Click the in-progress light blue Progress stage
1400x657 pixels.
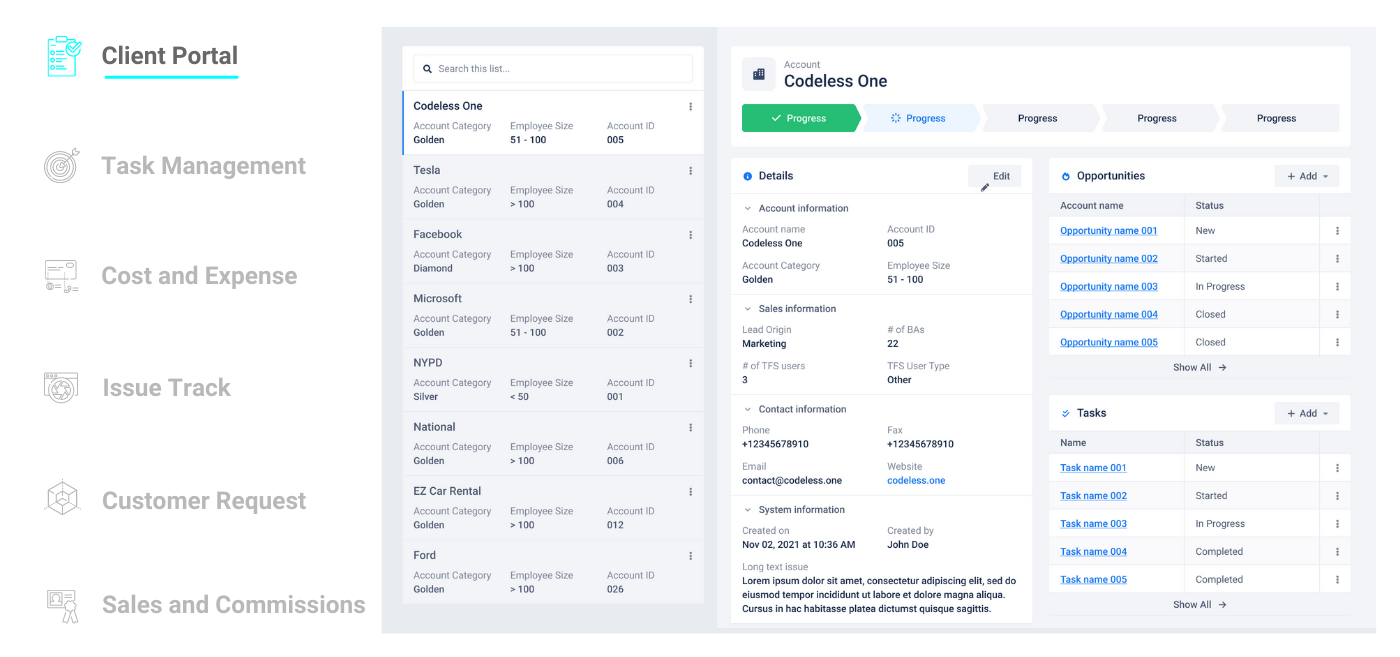tap(919, 118)
